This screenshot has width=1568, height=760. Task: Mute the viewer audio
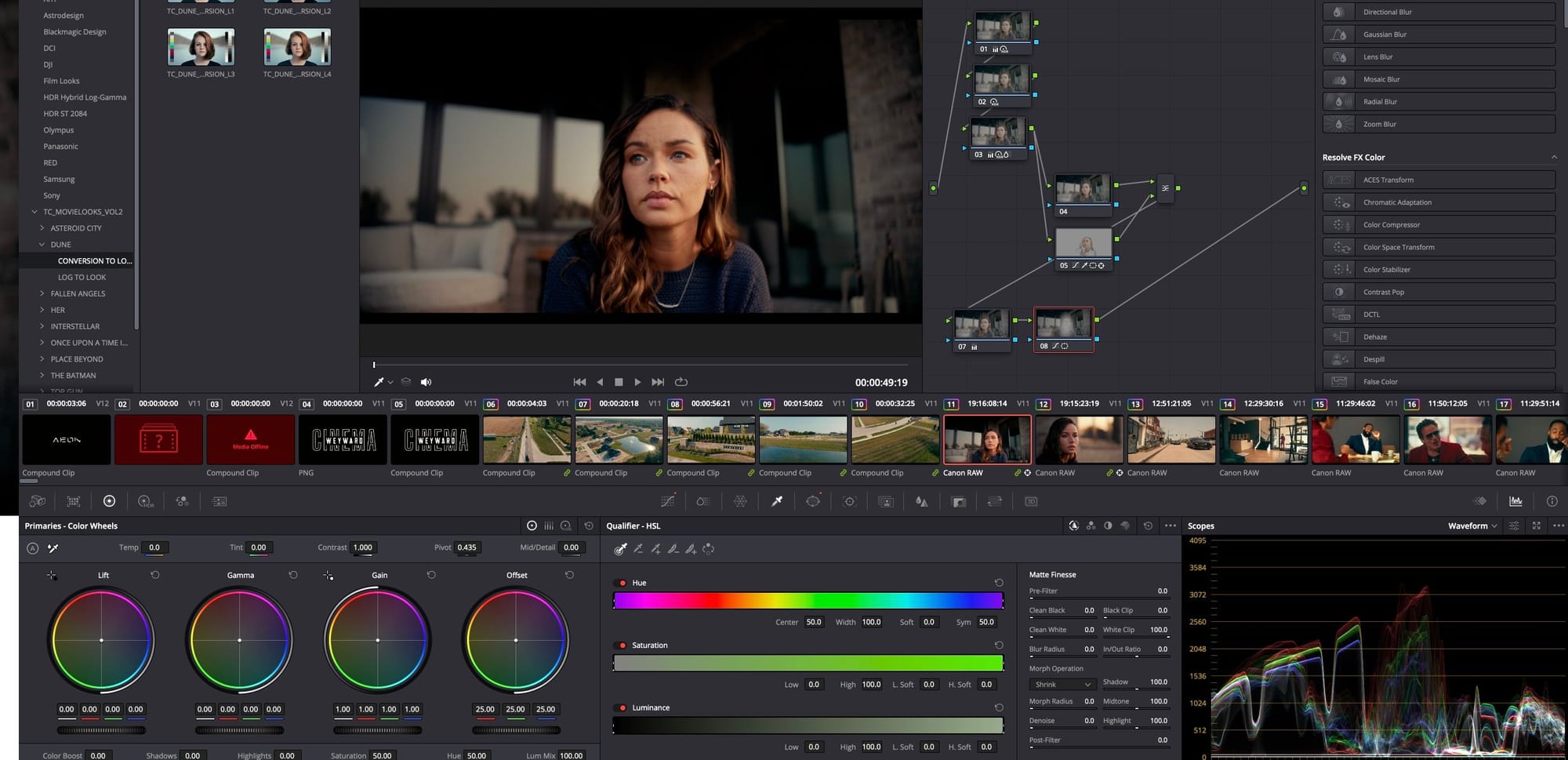[x=426, y=382]
